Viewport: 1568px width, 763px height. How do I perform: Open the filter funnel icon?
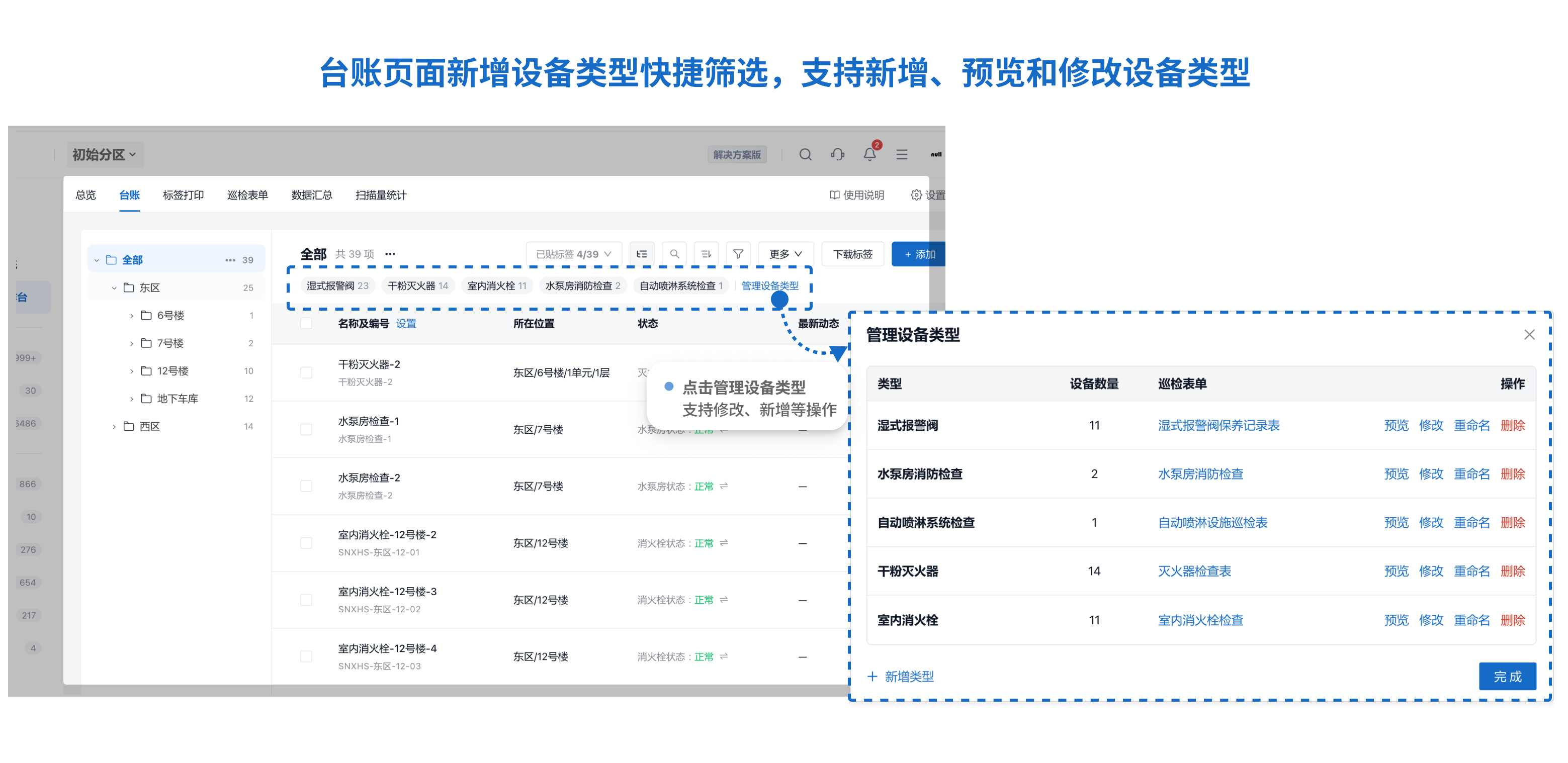click(738, 254)
